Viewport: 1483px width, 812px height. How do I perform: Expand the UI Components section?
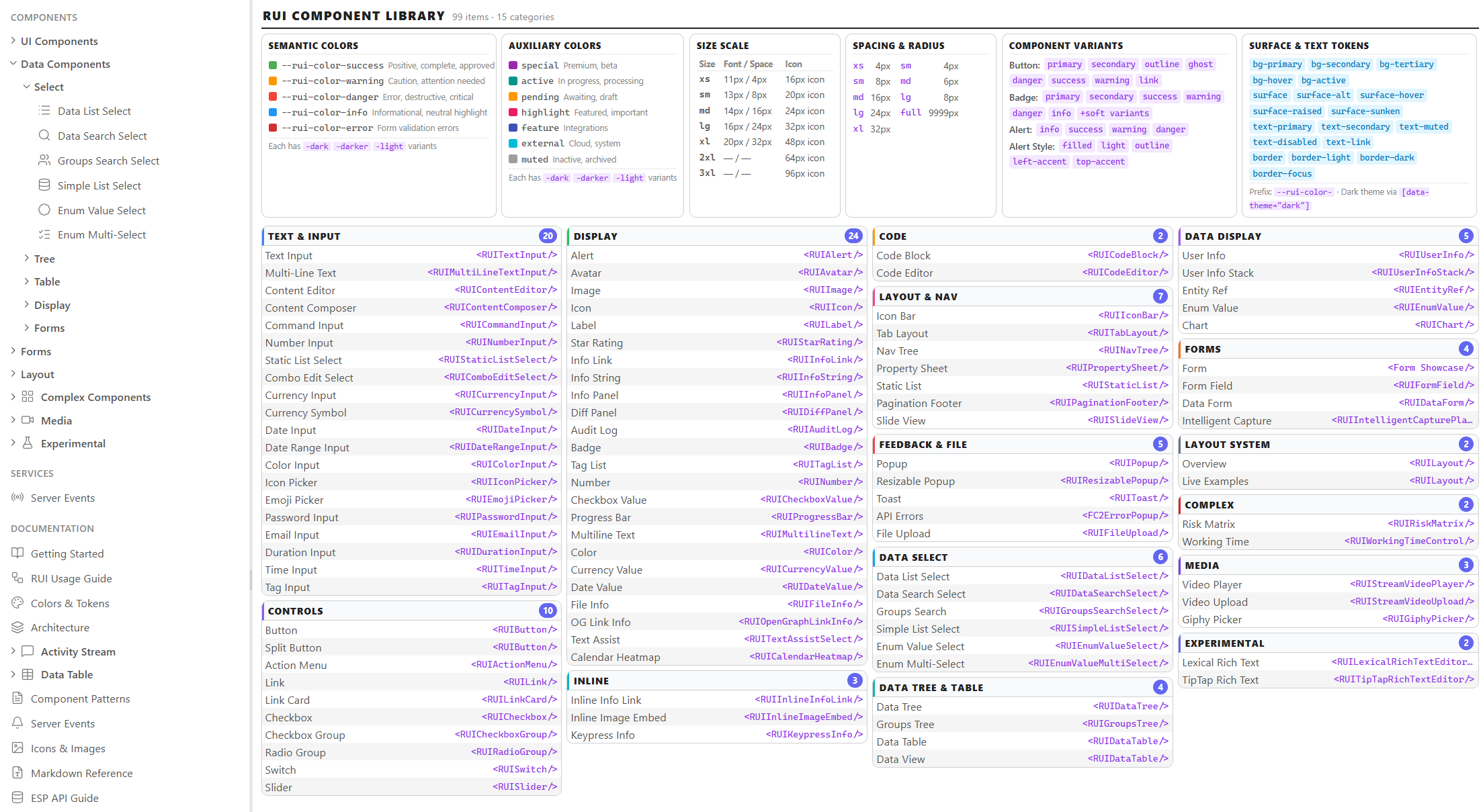[x=13, y=41]
